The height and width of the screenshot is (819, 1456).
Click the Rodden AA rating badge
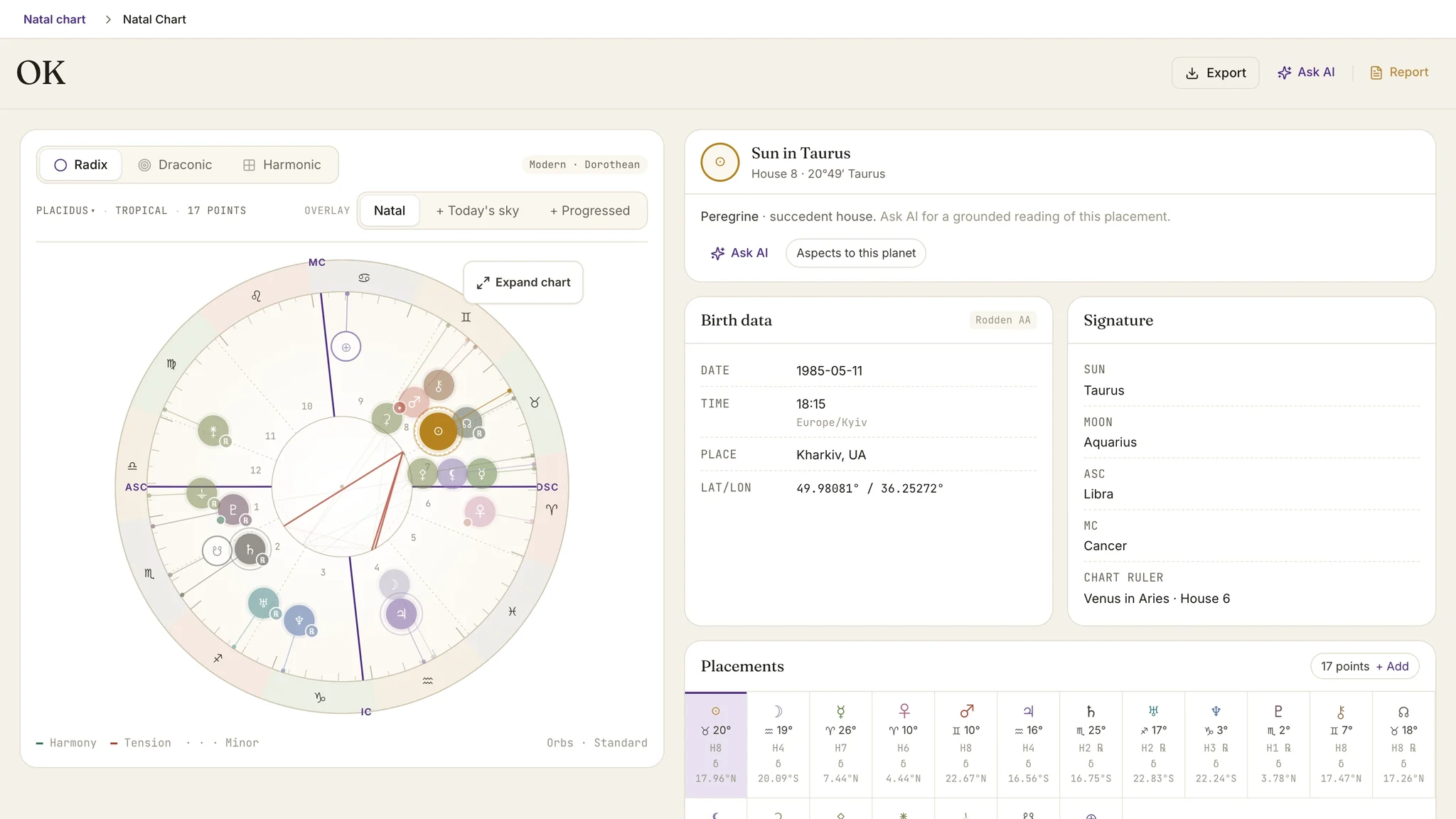(1002, 320)
